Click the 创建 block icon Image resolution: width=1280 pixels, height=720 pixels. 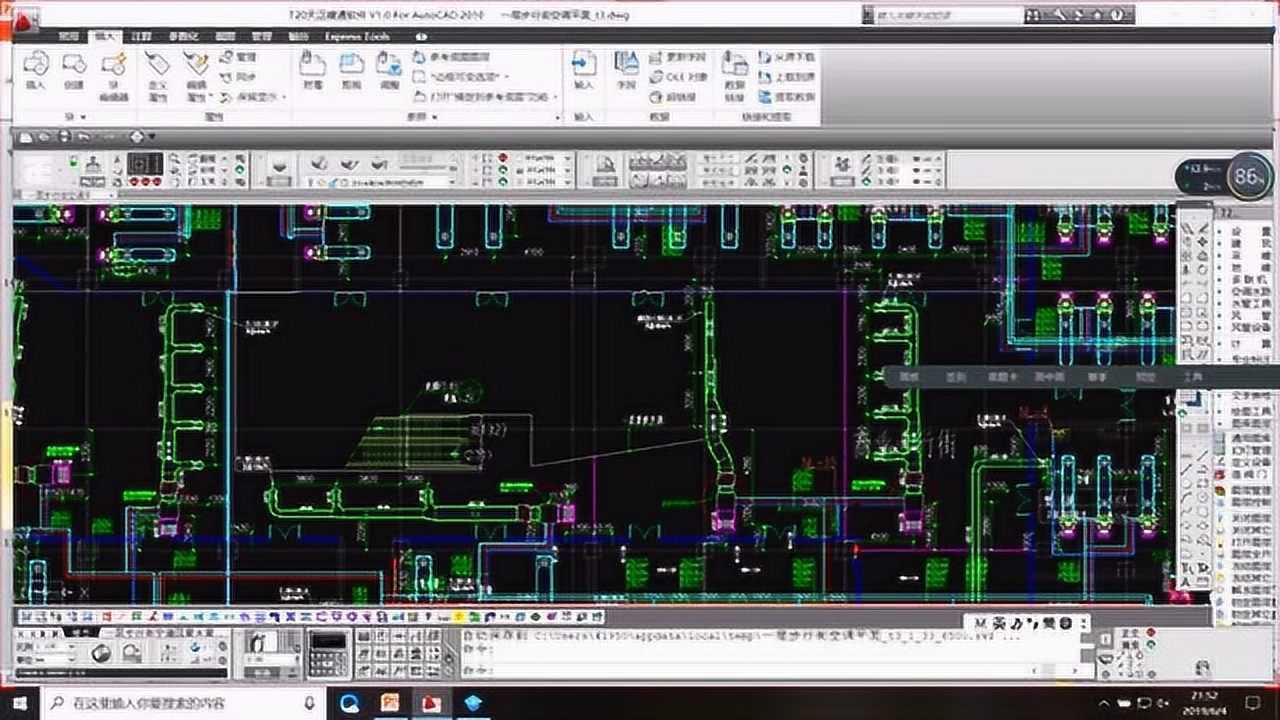click(75, 65)
